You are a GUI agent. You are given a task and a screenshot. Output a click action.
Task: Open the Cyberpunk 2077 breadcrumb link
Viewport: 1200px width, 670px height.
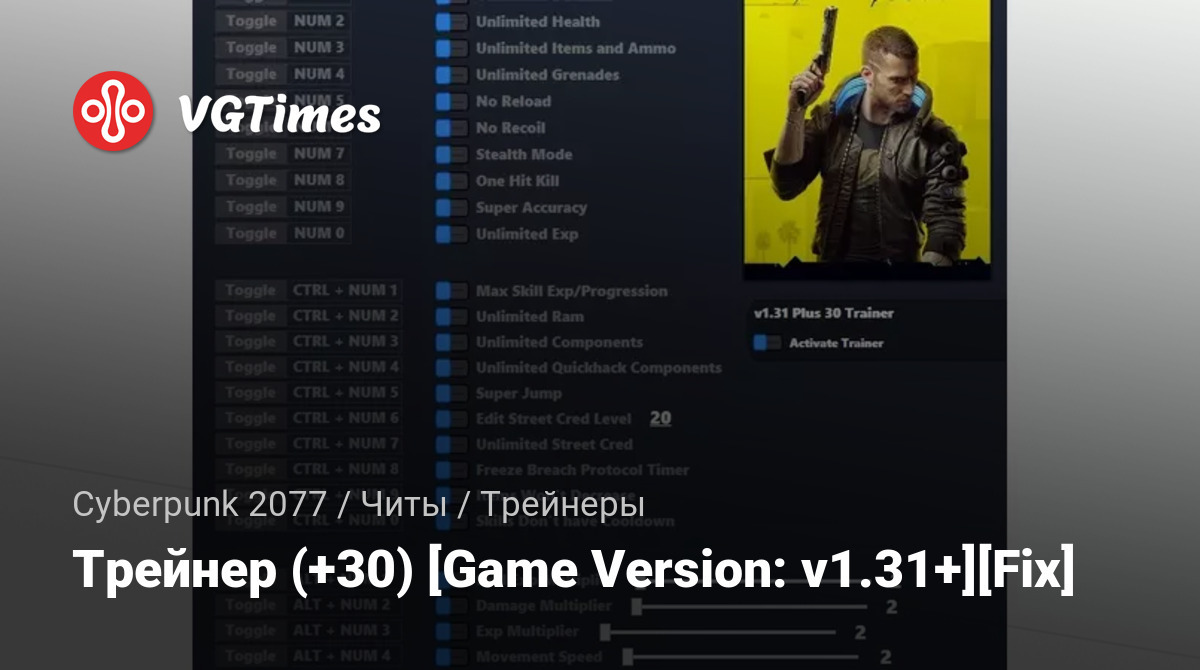point(199,504)
